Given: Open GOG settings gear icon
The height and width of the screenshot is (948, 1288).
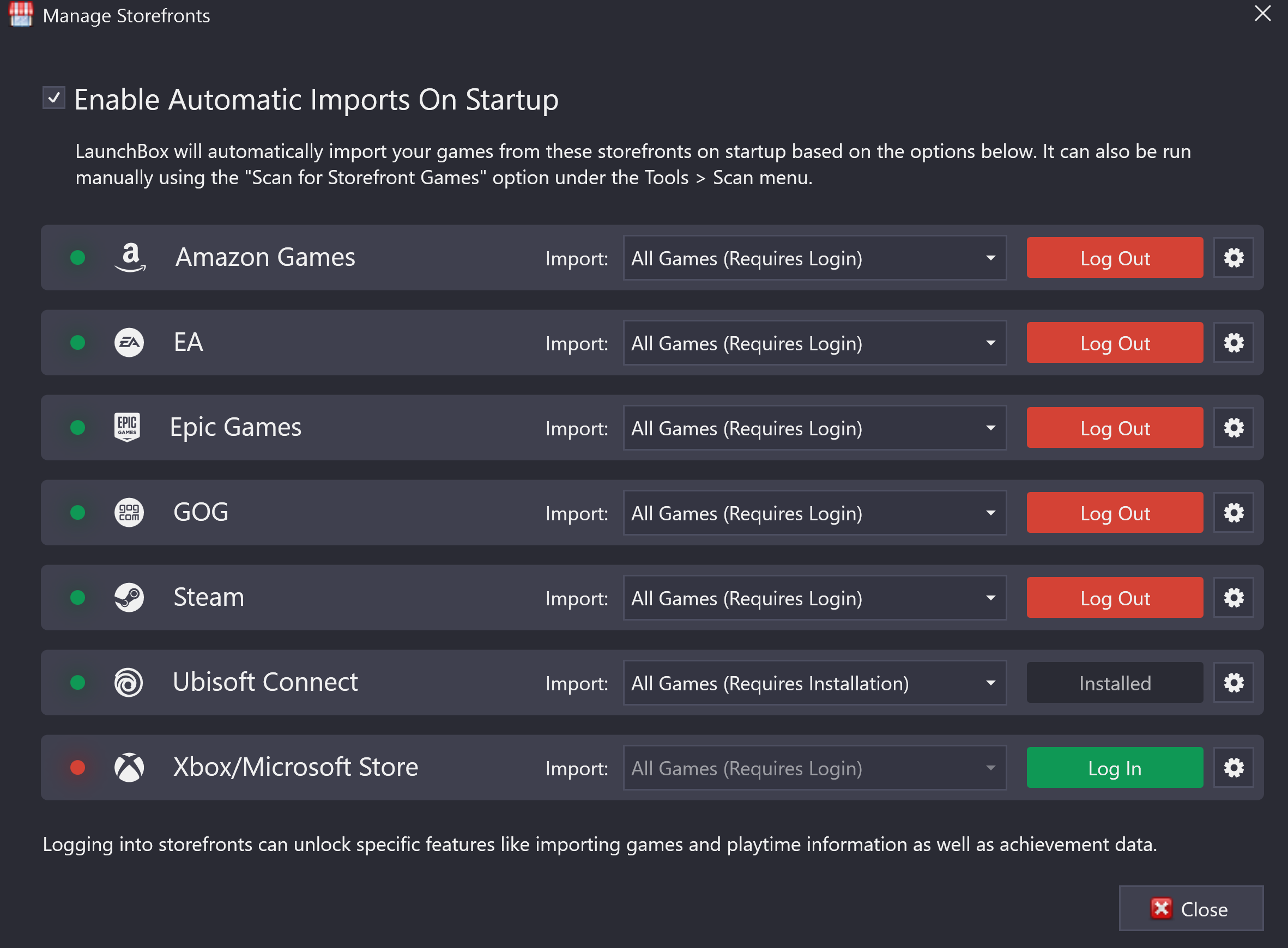Looking at the screenshot, I should coord(1233,513).
